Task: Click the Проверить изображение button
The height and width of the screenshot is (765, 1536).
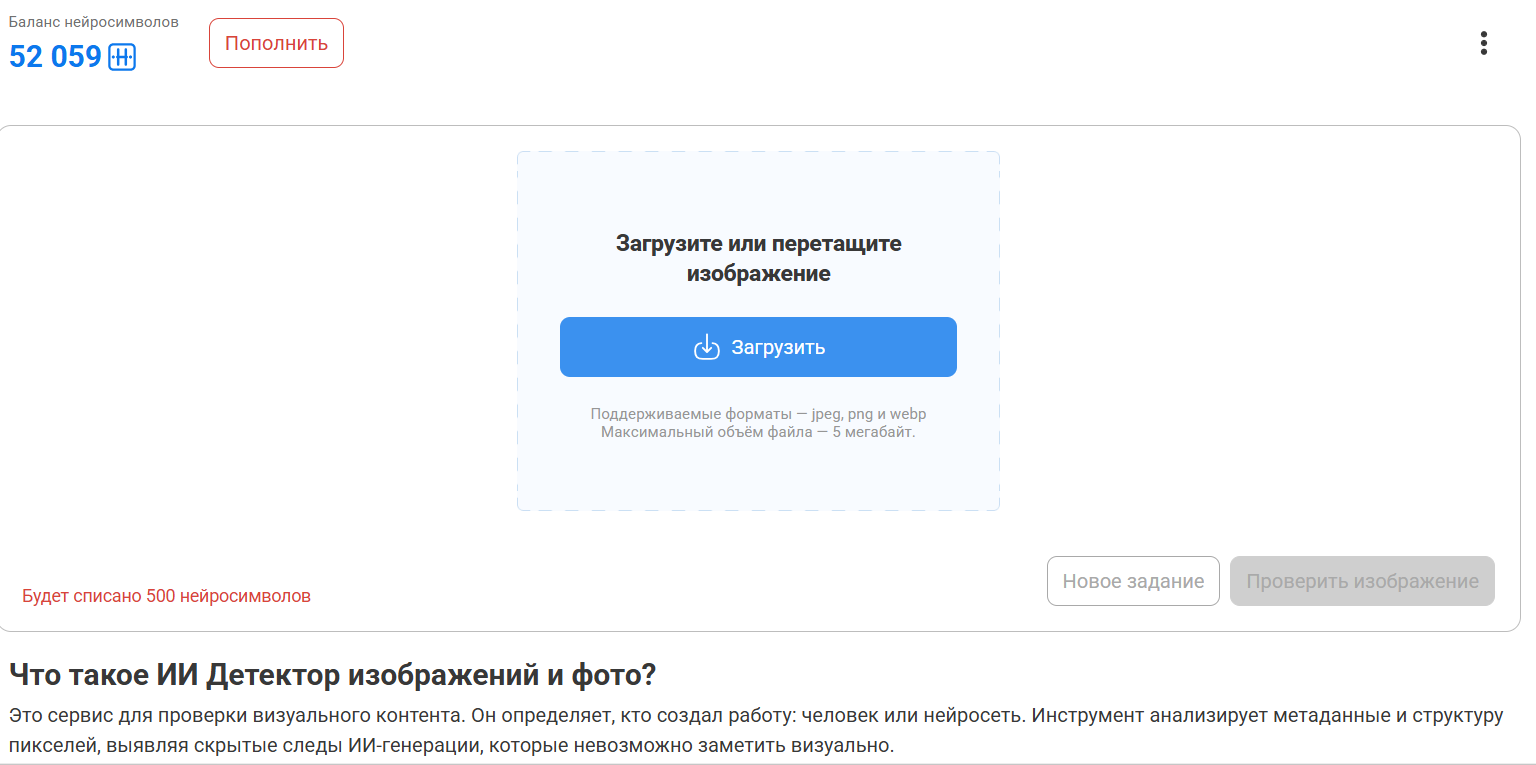Action: pos(1362,581)
